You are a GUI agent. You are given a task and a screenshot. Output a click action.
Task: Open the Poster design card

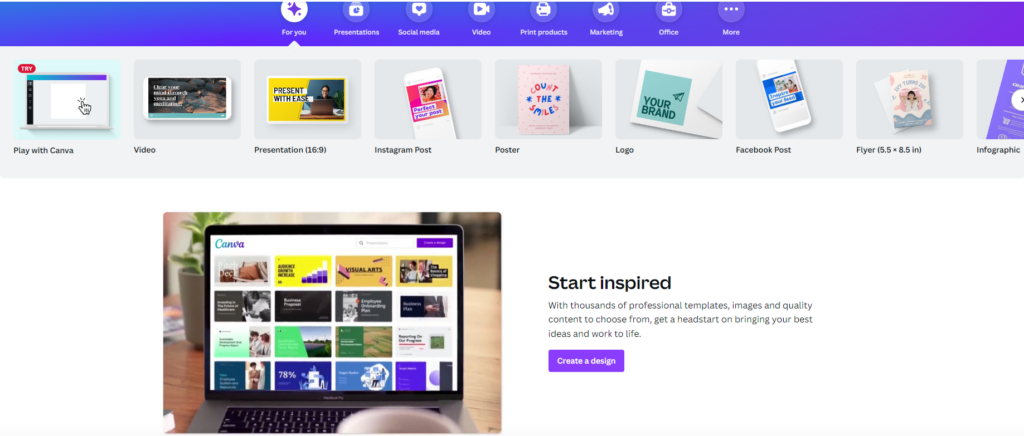pyautogui.click(x=549, y=99)
